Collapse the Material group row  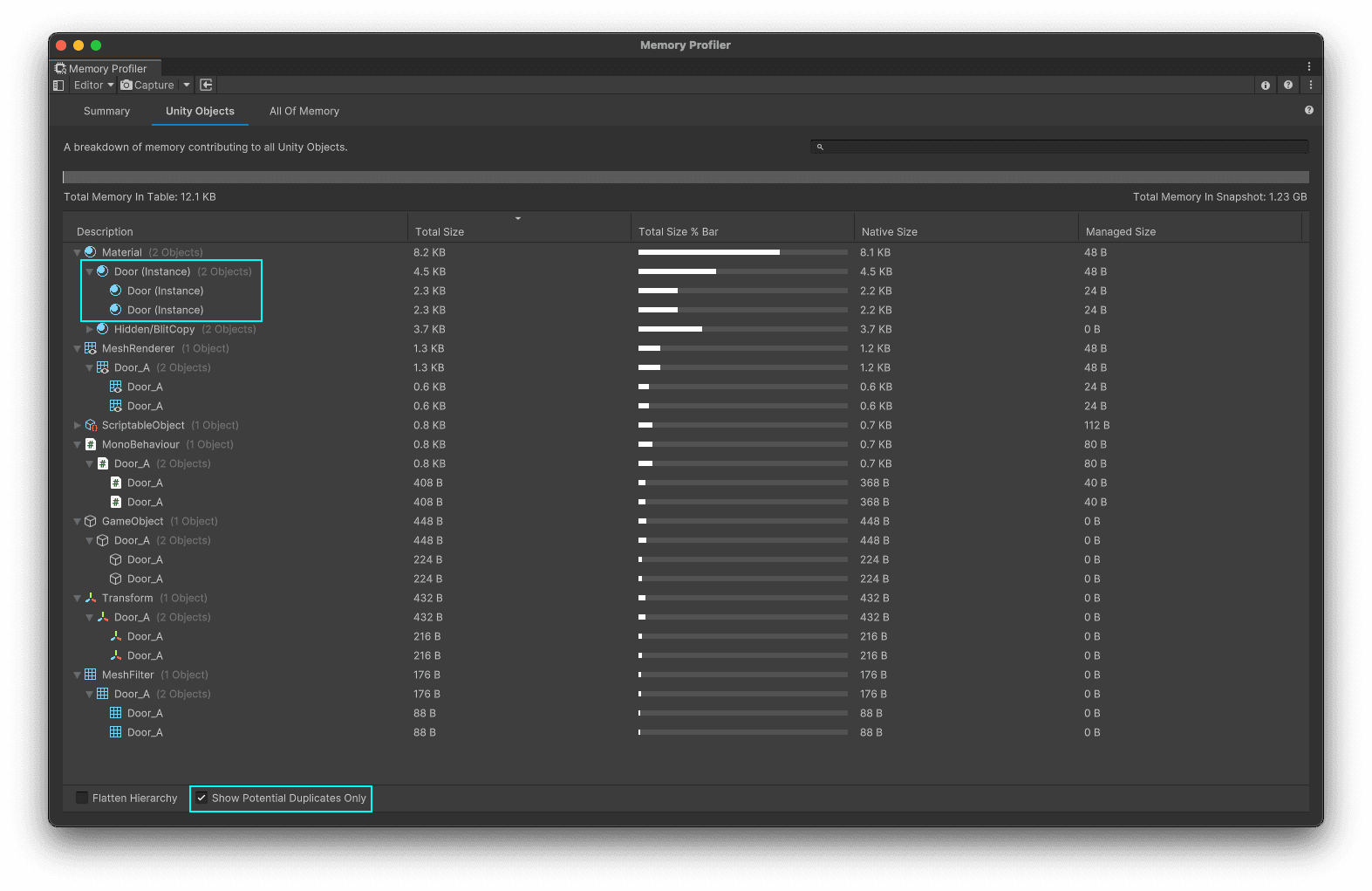77,253
